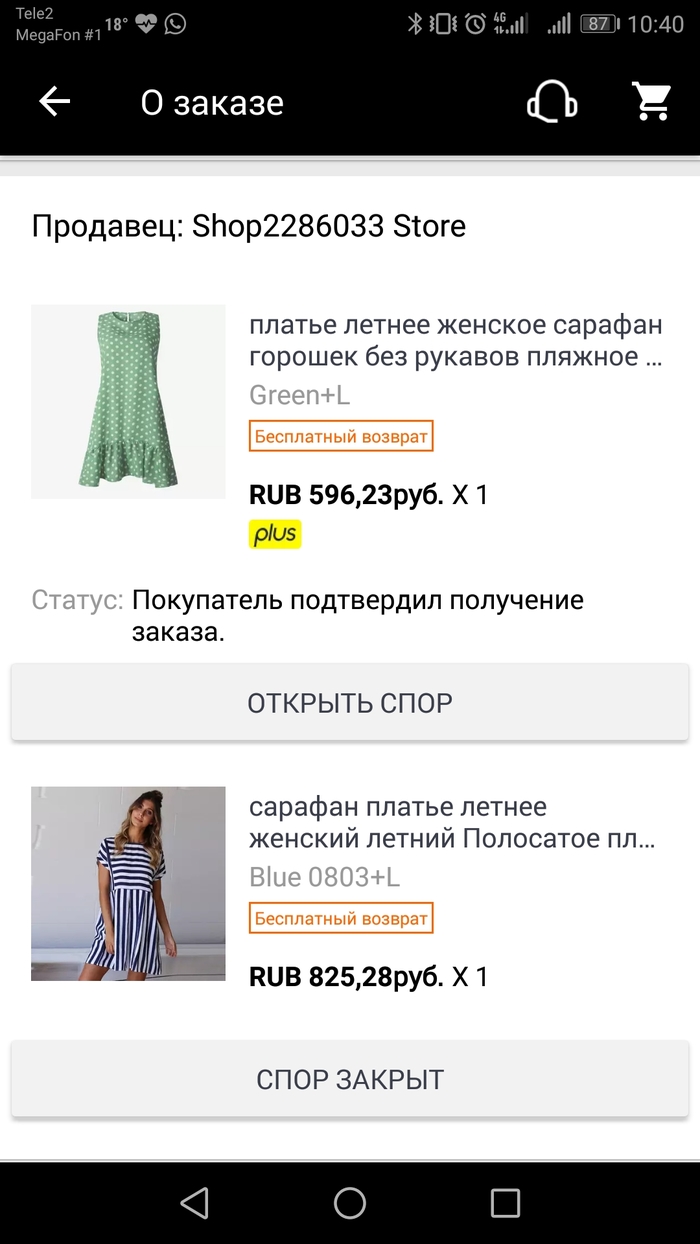Tap the back arrow icon
Viewport: 700px width, 1244px height.
[55, 102]
